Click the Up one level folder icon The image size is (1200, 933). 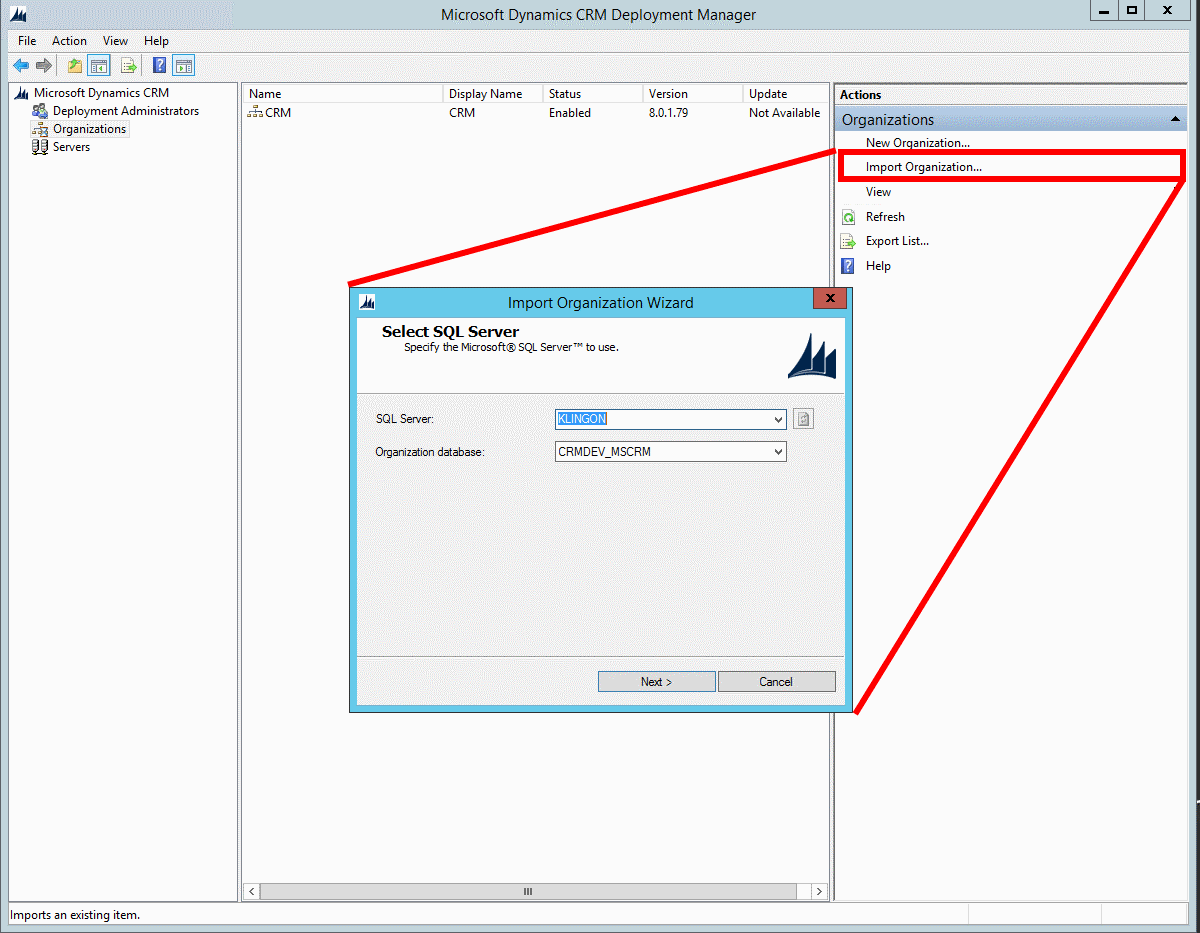[74, 66]
